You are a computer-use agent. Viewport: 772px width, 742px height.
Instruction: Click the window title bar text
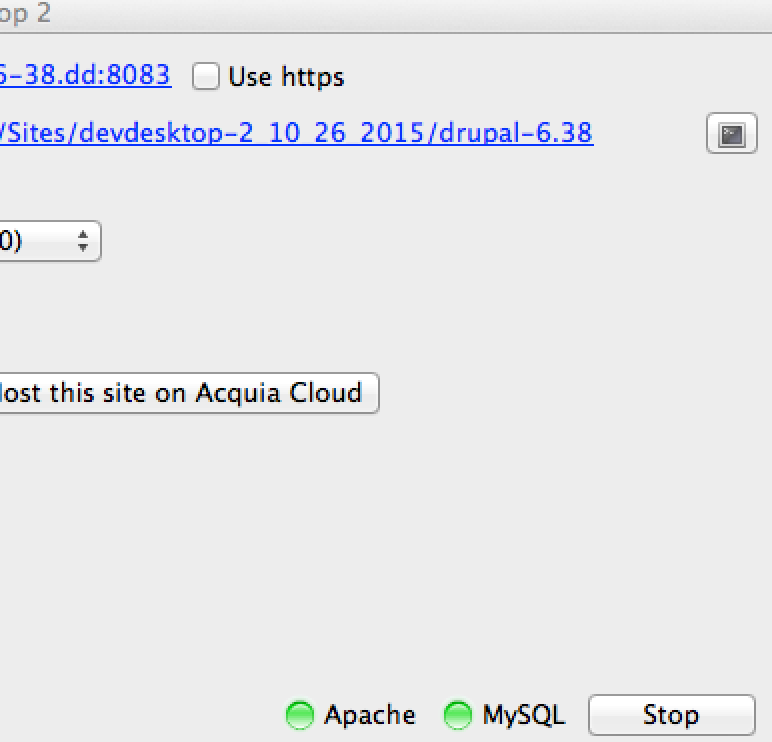click(26, 13)
